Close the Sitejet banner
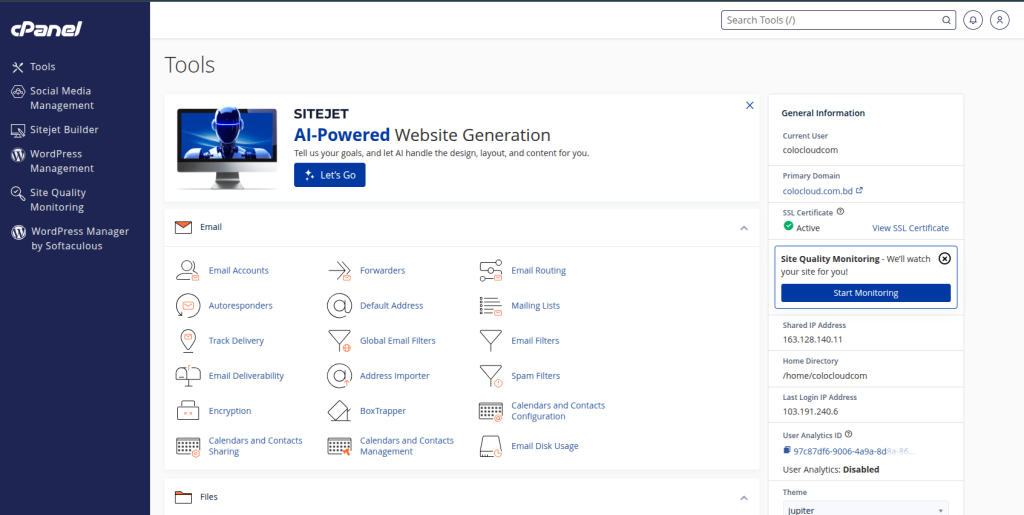1024x515 pixels. coord(750,105)
